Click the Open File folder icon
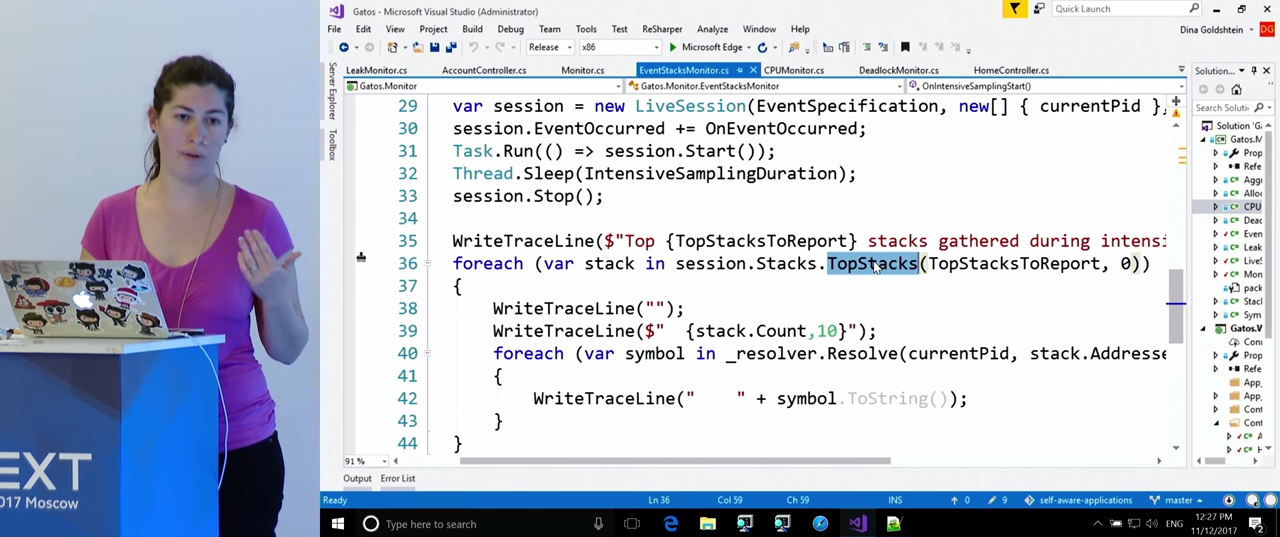This screenshot has height=537, width=1280. click(419, 48)
